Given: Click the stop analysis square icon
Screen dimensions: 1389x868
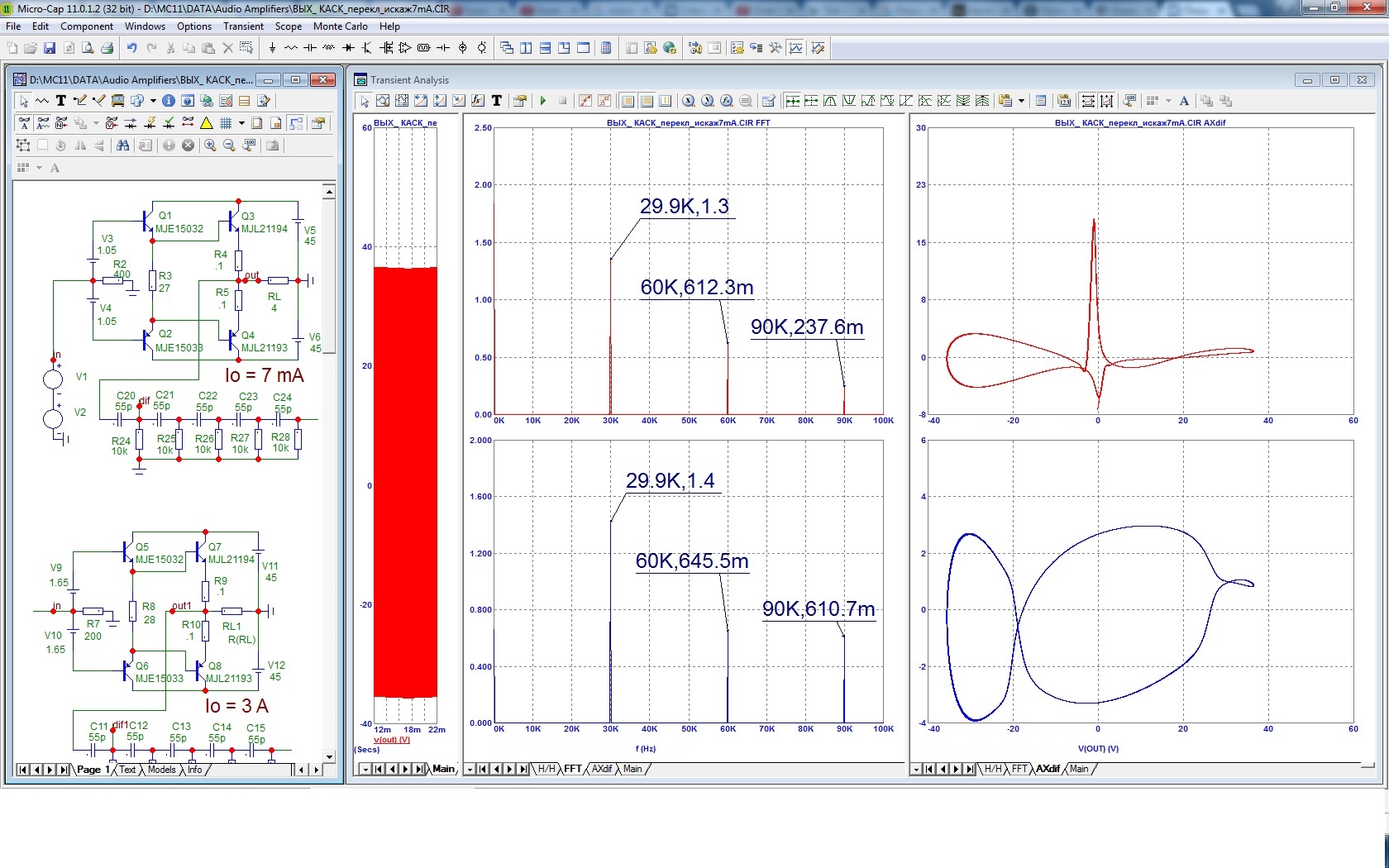Looking at the screenshot, I should tap(563, 101).
